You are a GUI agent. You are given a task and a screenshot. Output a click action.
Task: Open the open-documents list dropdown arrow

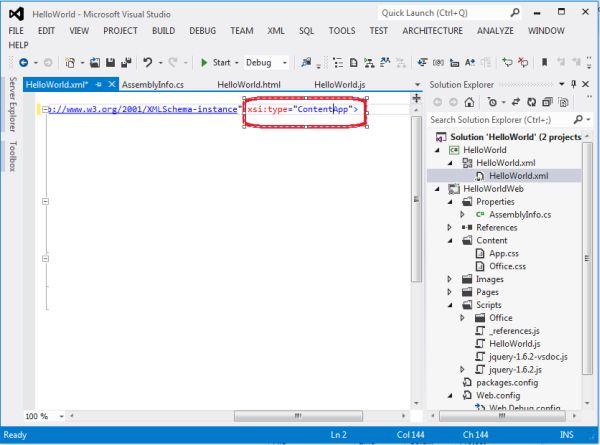pos(417,85)
